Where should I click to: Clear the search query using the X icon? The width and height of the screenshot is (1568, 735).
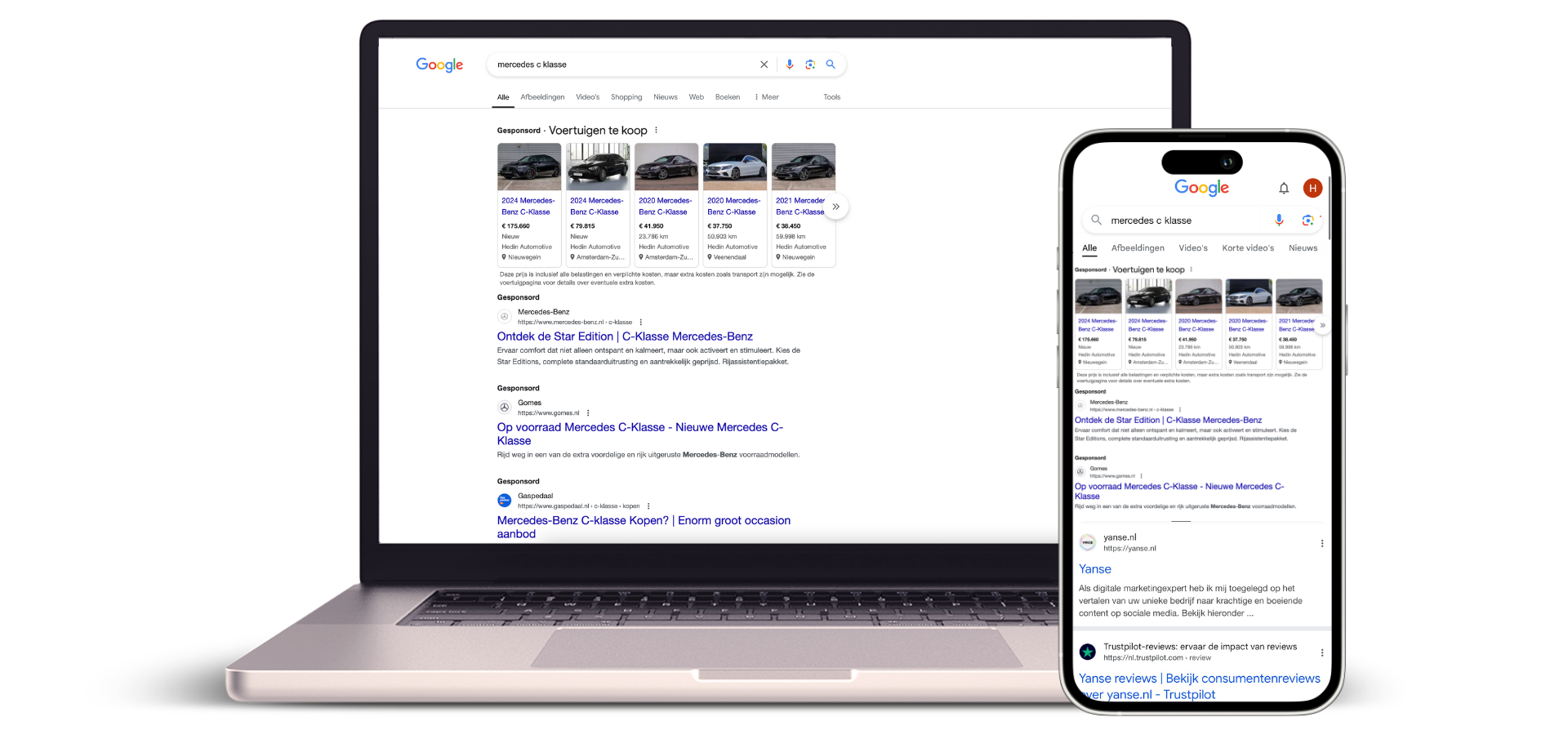tap(764, 65)
